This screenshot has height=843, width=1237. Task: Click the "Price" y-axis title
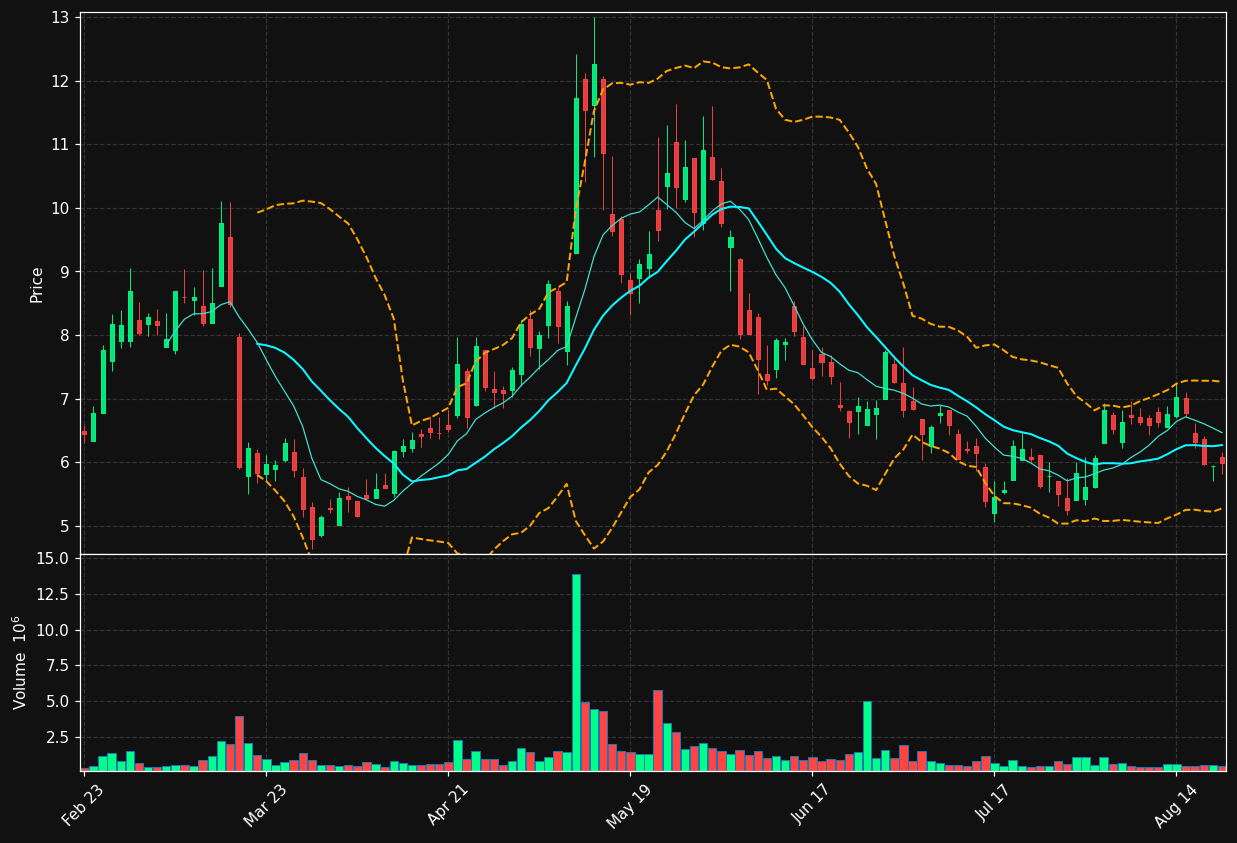point(37,284)
